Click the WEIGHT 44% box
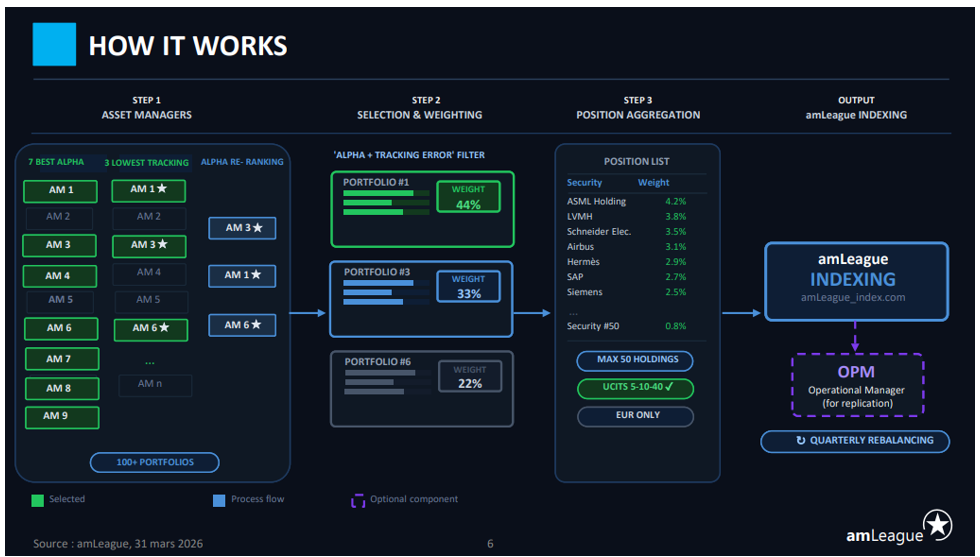The image size is (980, 557). (x=468, y=197)
